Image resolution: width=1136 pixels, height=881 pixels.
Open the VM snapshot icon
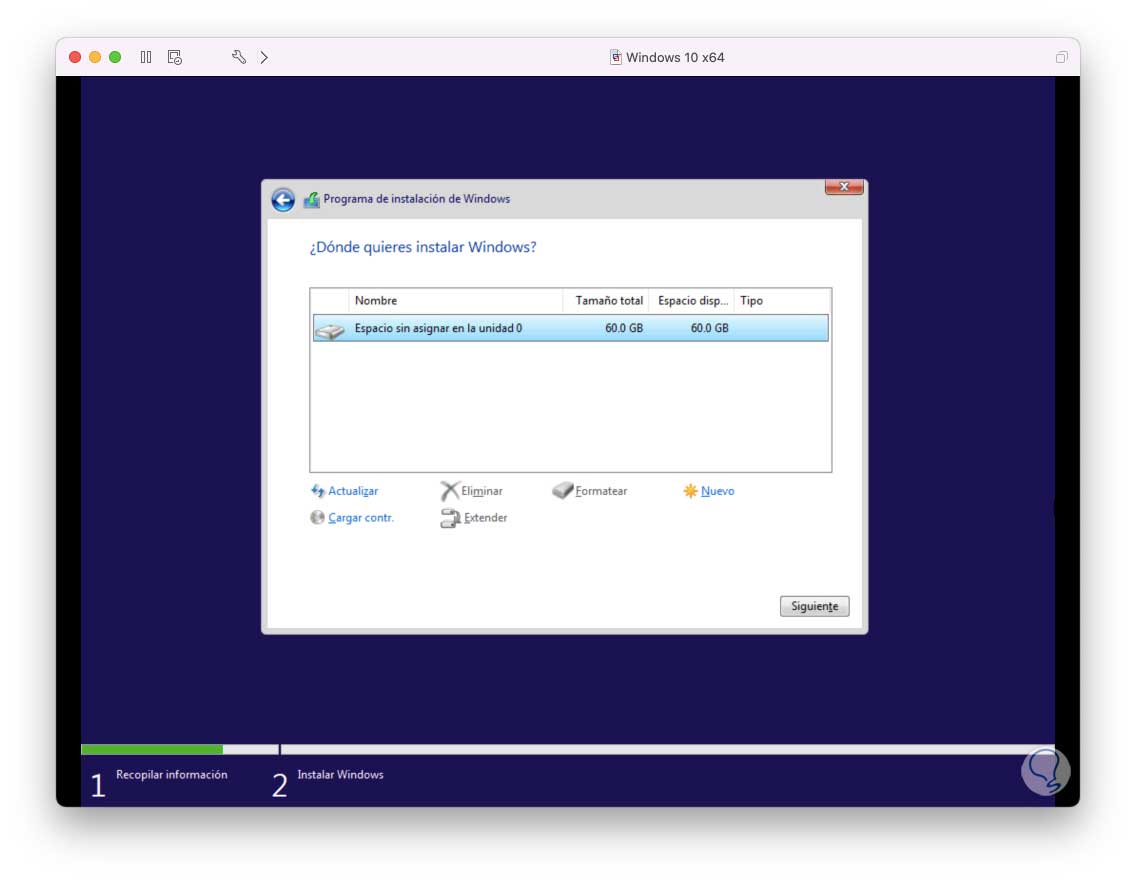pos(175,57)
